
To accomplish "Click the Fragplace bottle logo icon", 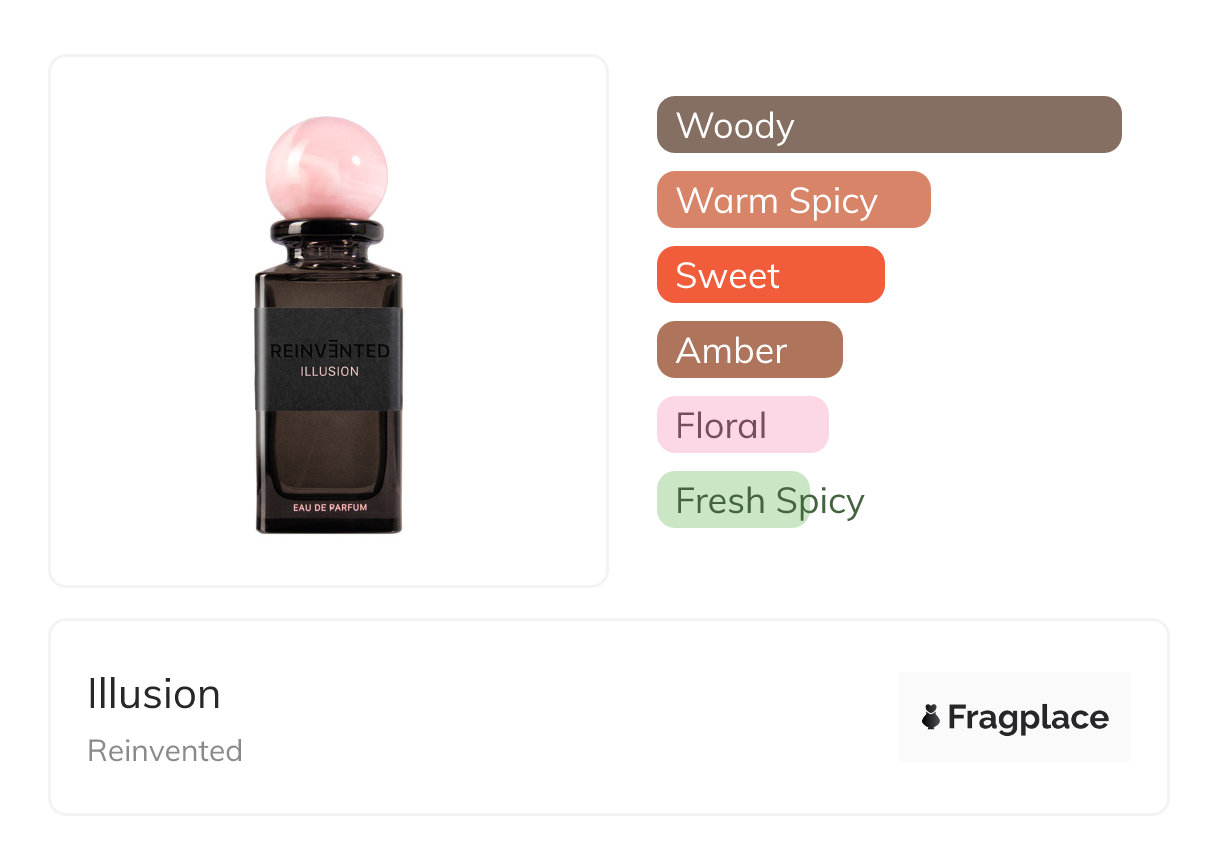I will (x=931, y=717).
